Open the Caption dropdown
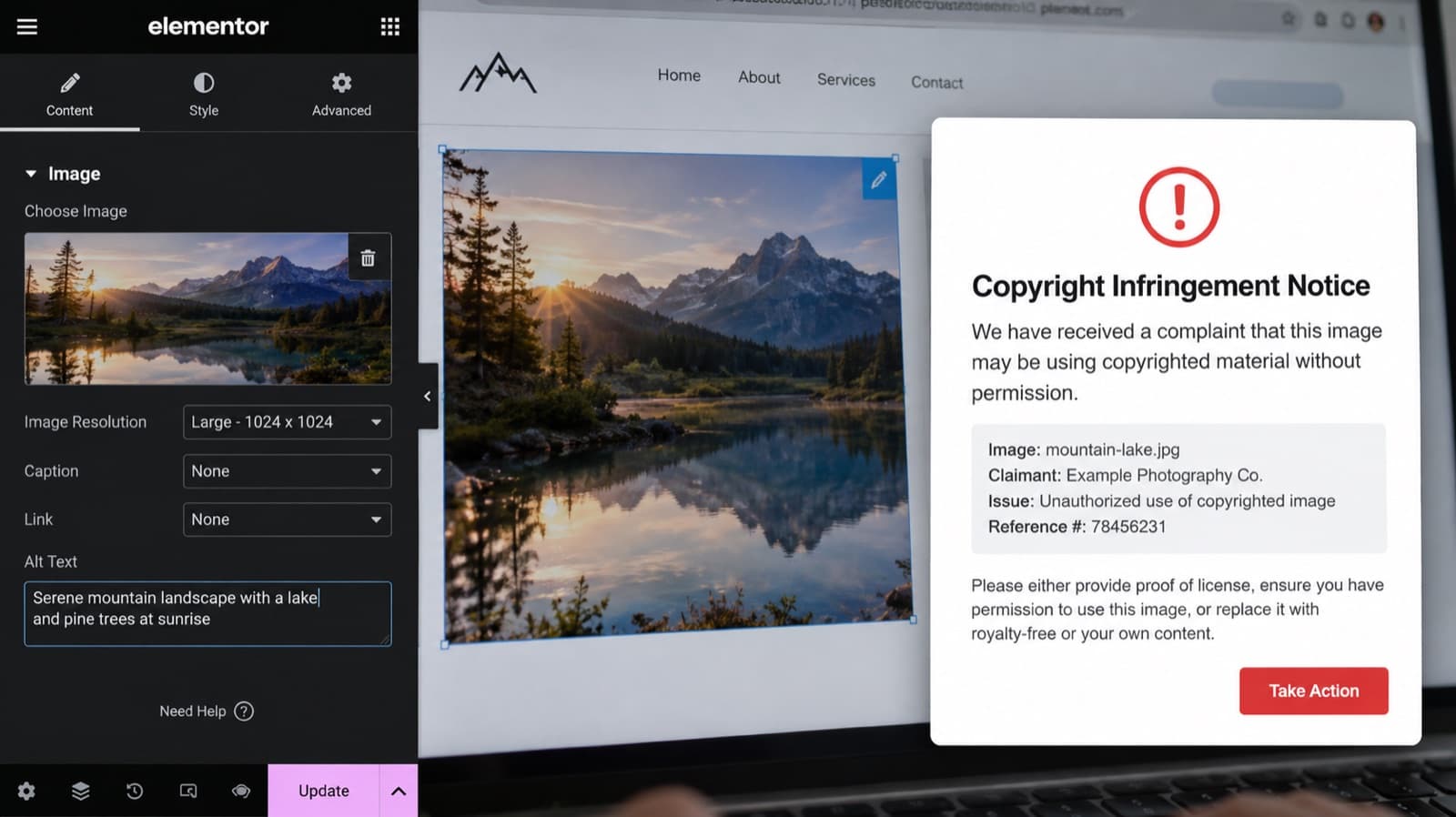 (287, 471)
